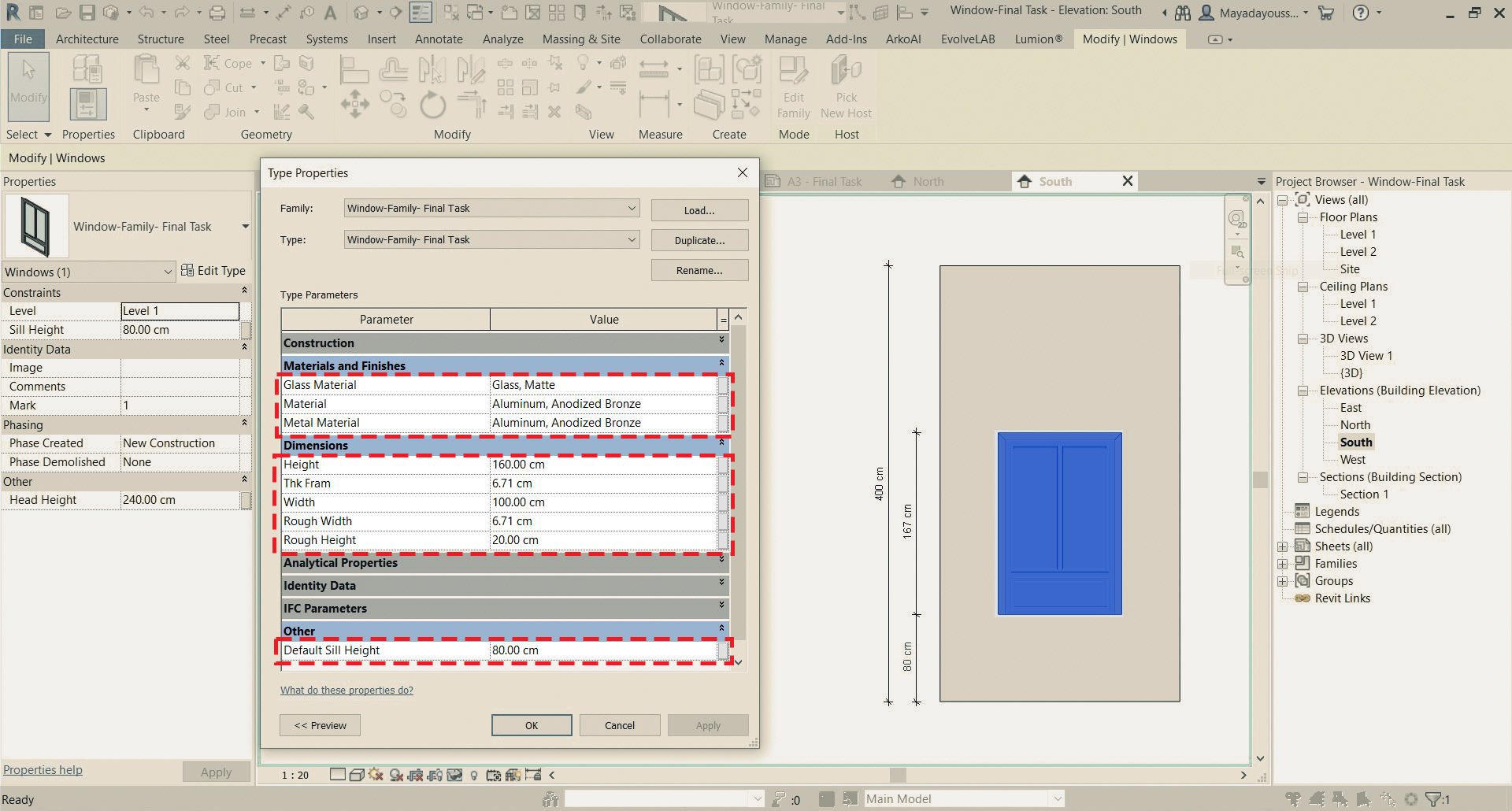Click Save icon in quick access toolbar
This screenshot has width=1512, height=811.
[x=87, y=13]
